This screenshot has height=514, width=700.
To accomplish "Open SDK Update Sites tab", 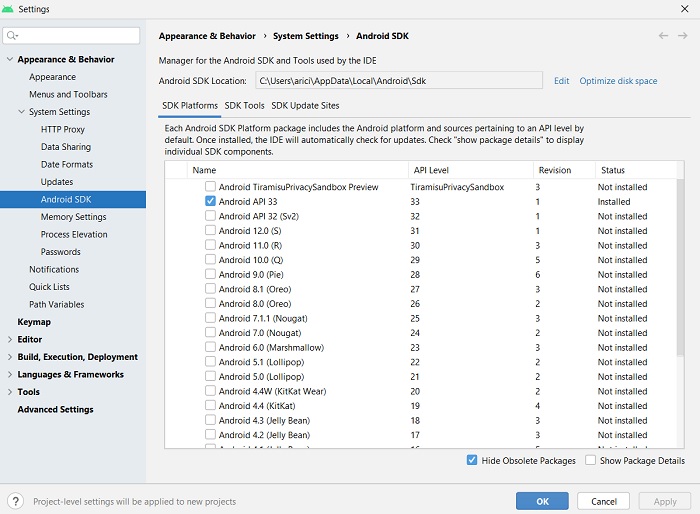I will tap(305, 106).
